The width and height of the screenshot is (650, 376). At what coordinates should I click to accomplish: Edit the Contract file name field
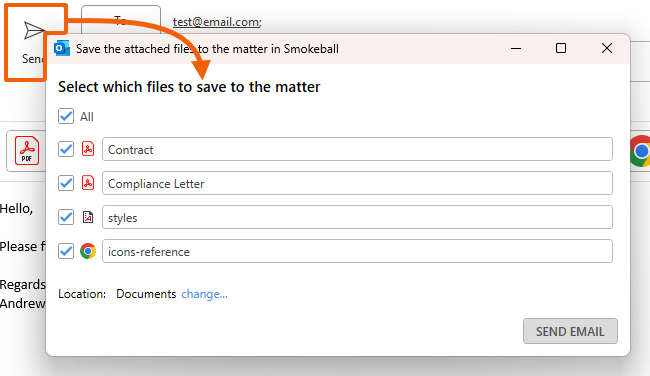357,149
